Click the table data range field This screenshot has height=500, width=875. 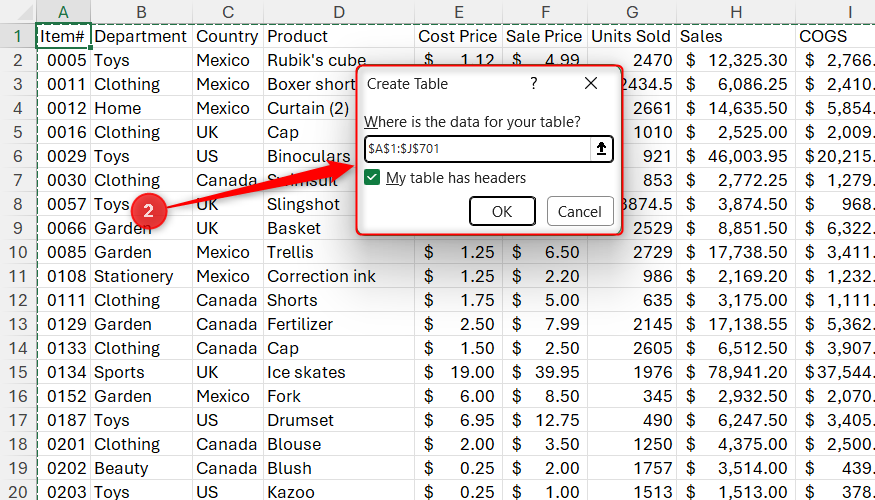[478, 149]
